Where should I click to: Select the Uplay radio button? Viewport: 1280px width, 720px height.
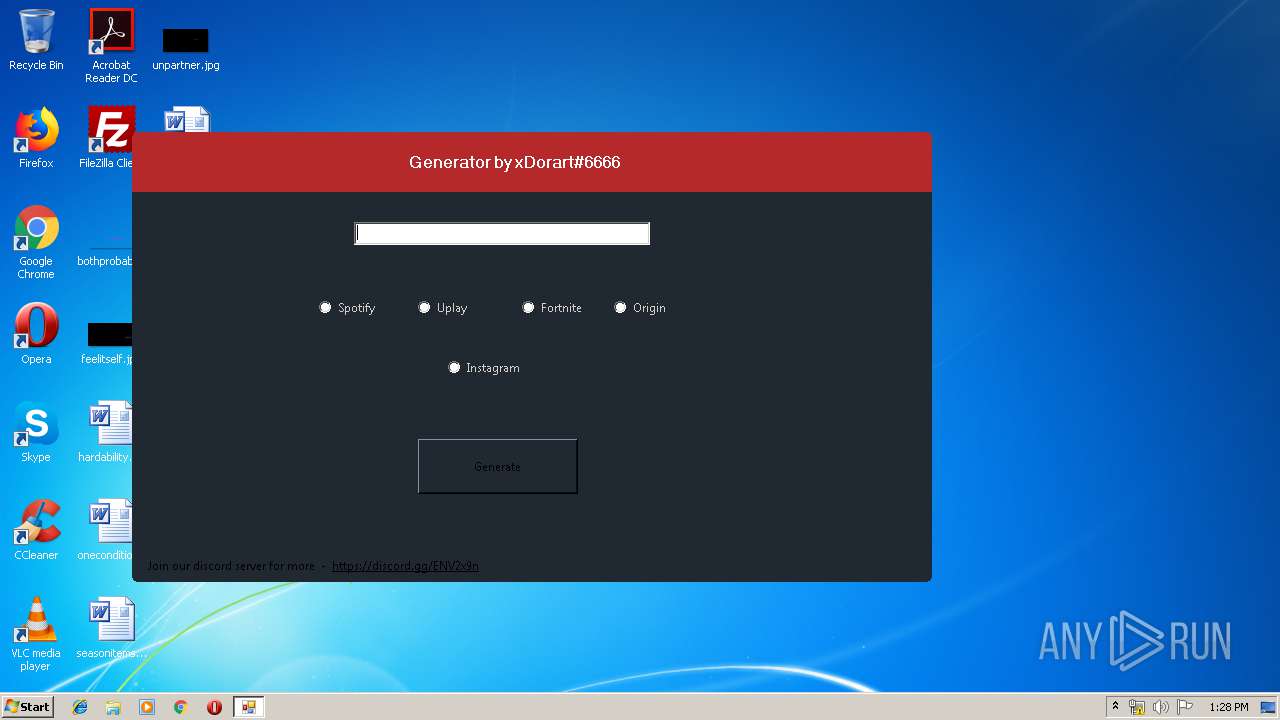pyautogui.click(x=443, y=308)
